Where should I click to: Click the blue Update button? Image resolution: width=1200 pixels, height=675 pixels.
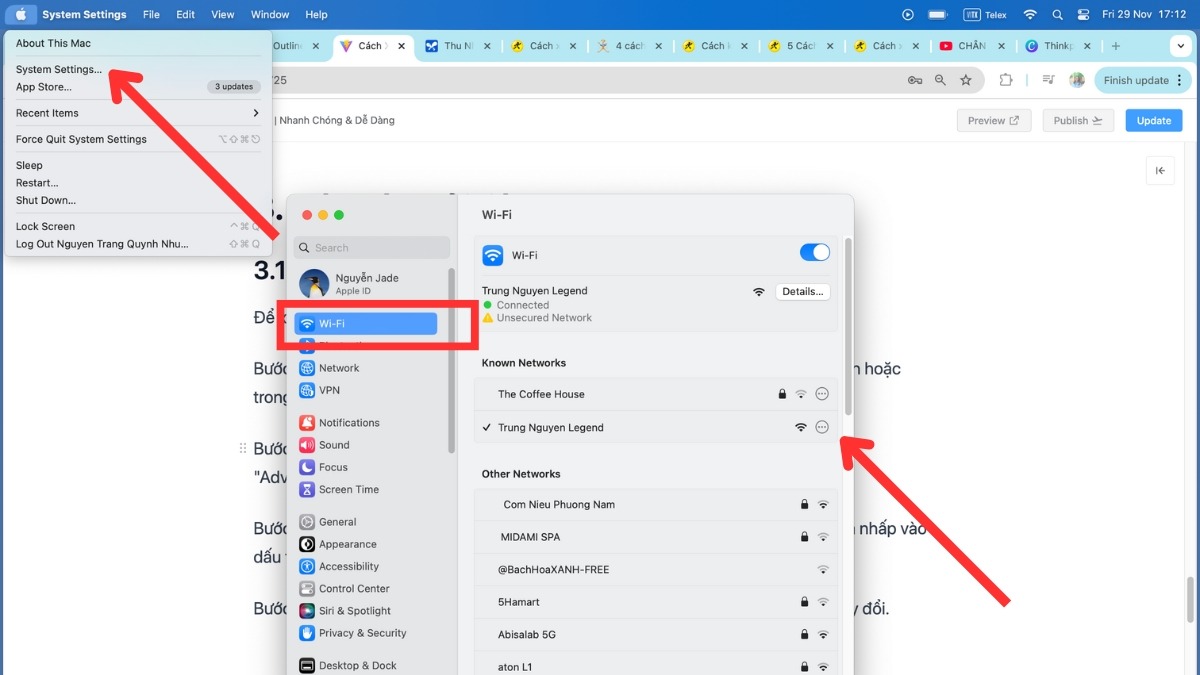tap(1153, 120)
